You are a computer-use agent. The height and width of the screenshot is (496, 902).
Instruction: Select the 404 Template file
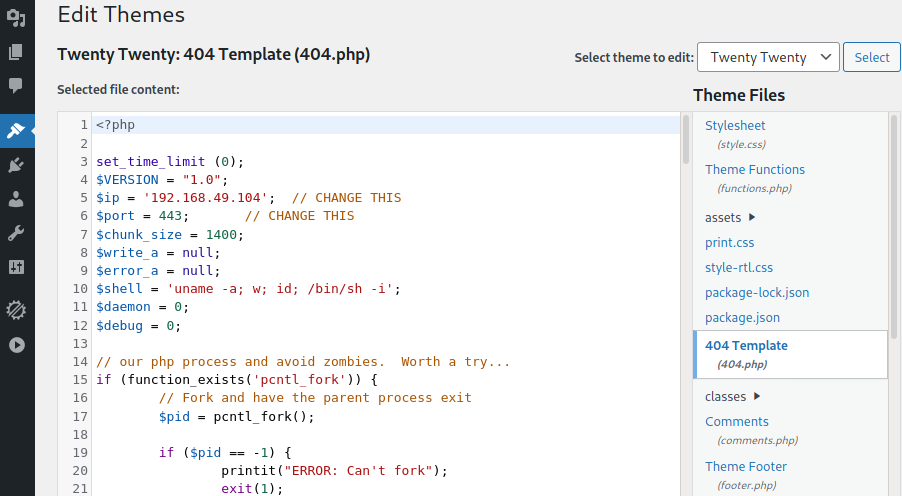pos(790,354)
